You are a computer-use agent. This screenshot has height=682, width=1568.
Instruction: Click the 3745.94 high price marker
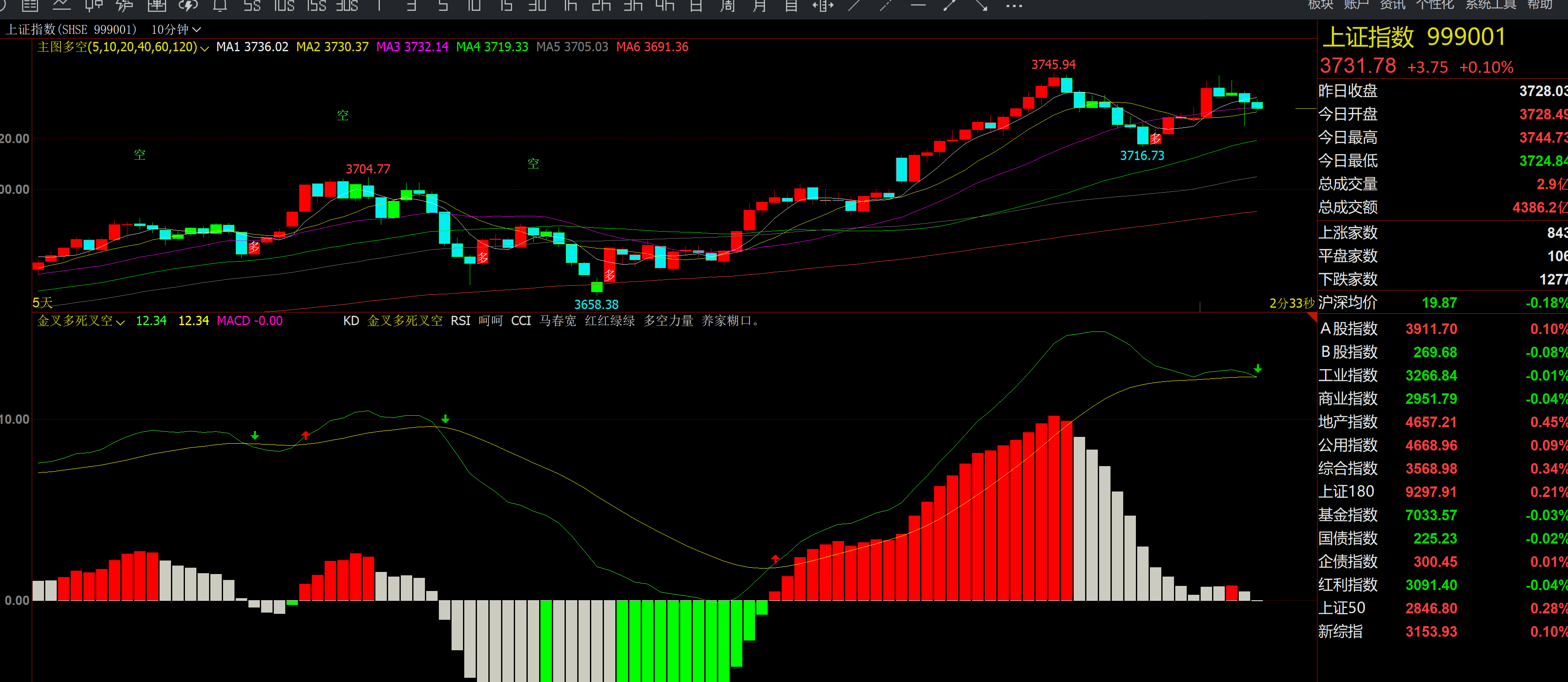point(1053,64)
